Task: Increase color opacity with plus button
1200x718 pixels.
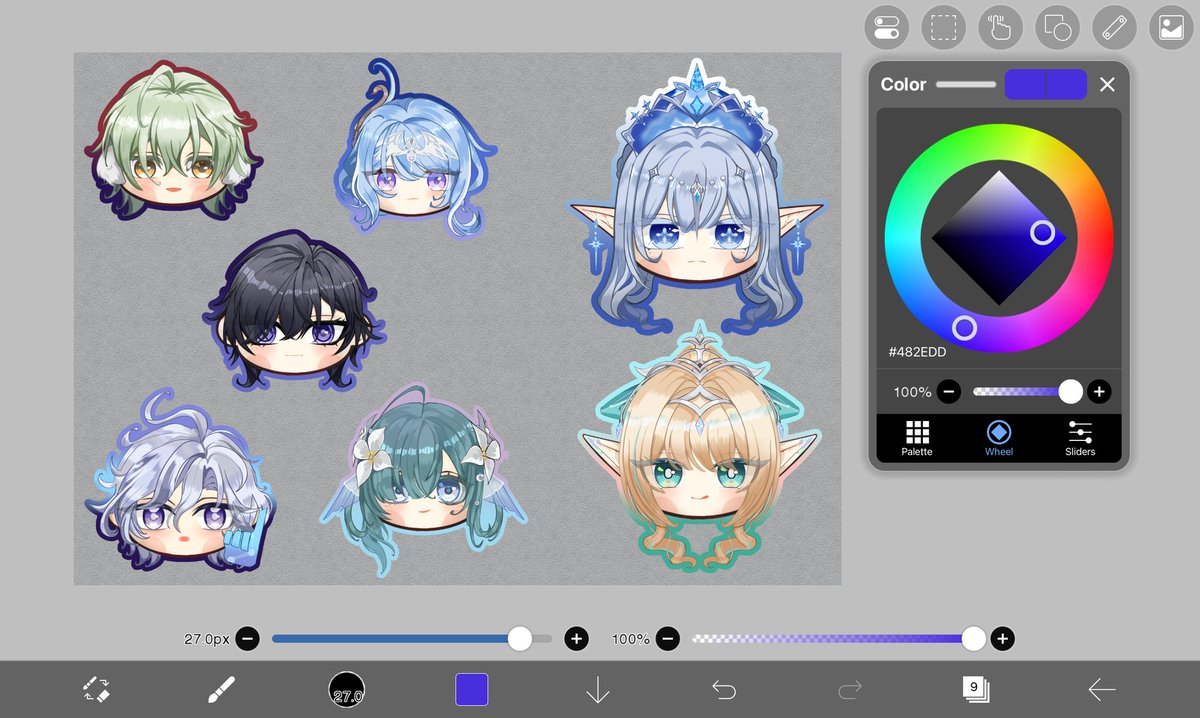Action: tap(1099, 392)
